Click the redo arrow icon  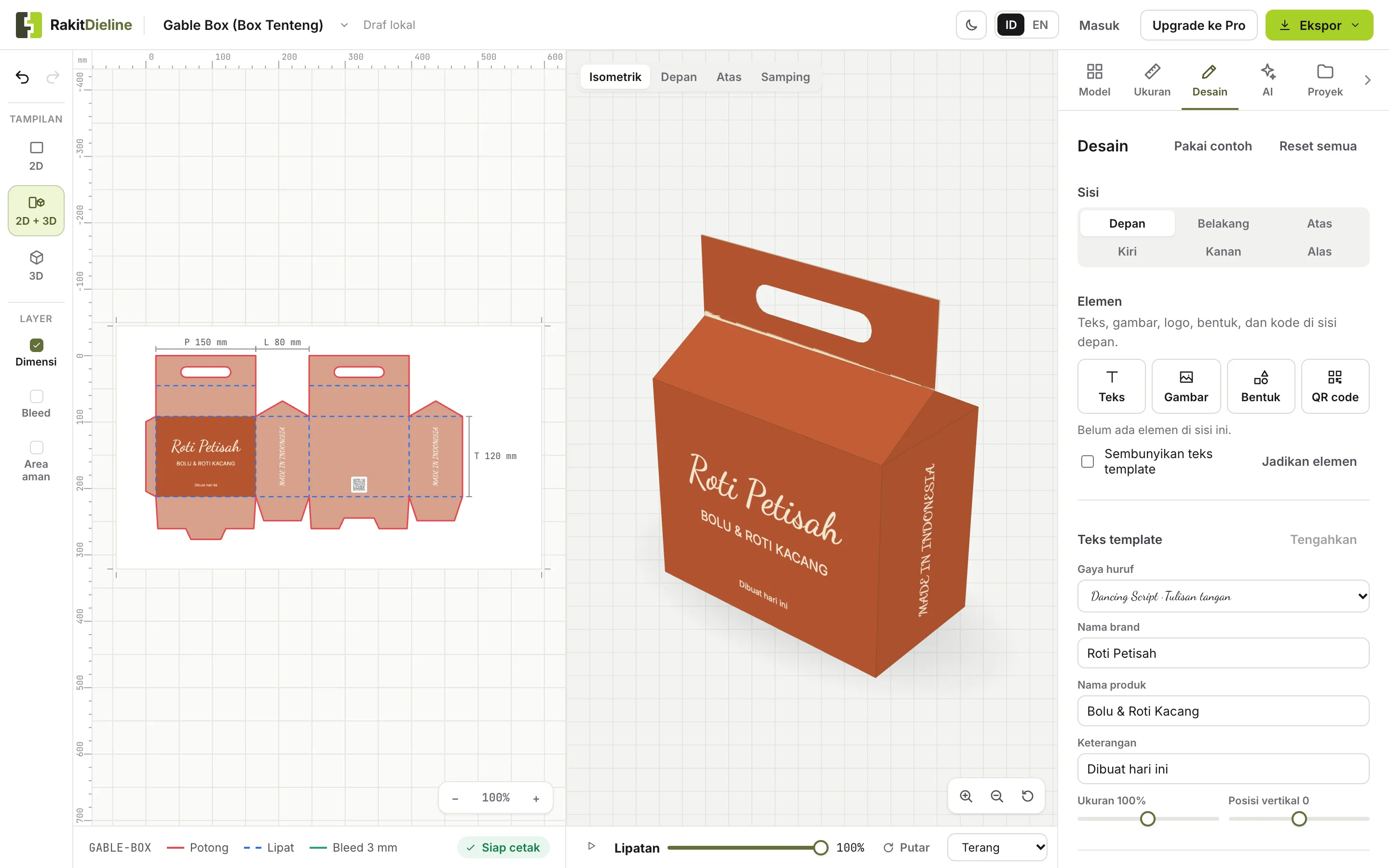53,77
